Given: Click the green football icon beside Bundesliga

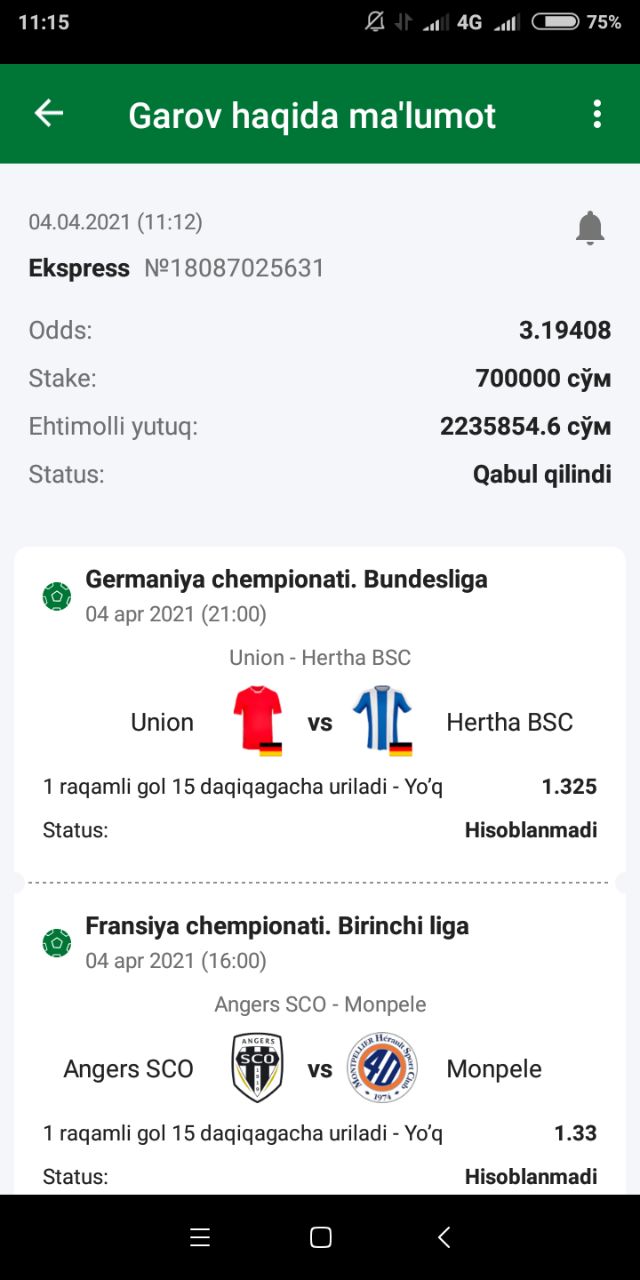Looking at the screenshot, I should click(57, 597).
